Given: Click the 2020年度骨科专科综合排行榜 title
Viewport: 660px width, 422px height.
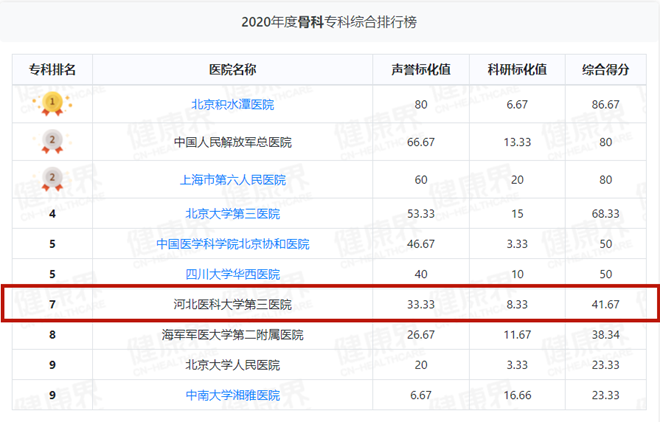Looking at the screenshot, I should tap(329, 22).
